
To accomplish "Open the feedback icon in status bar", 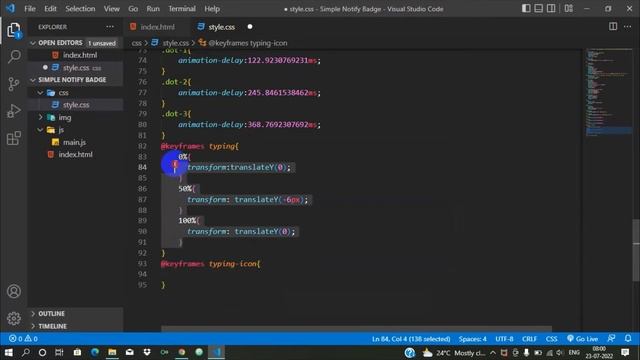I will (611, 339).
